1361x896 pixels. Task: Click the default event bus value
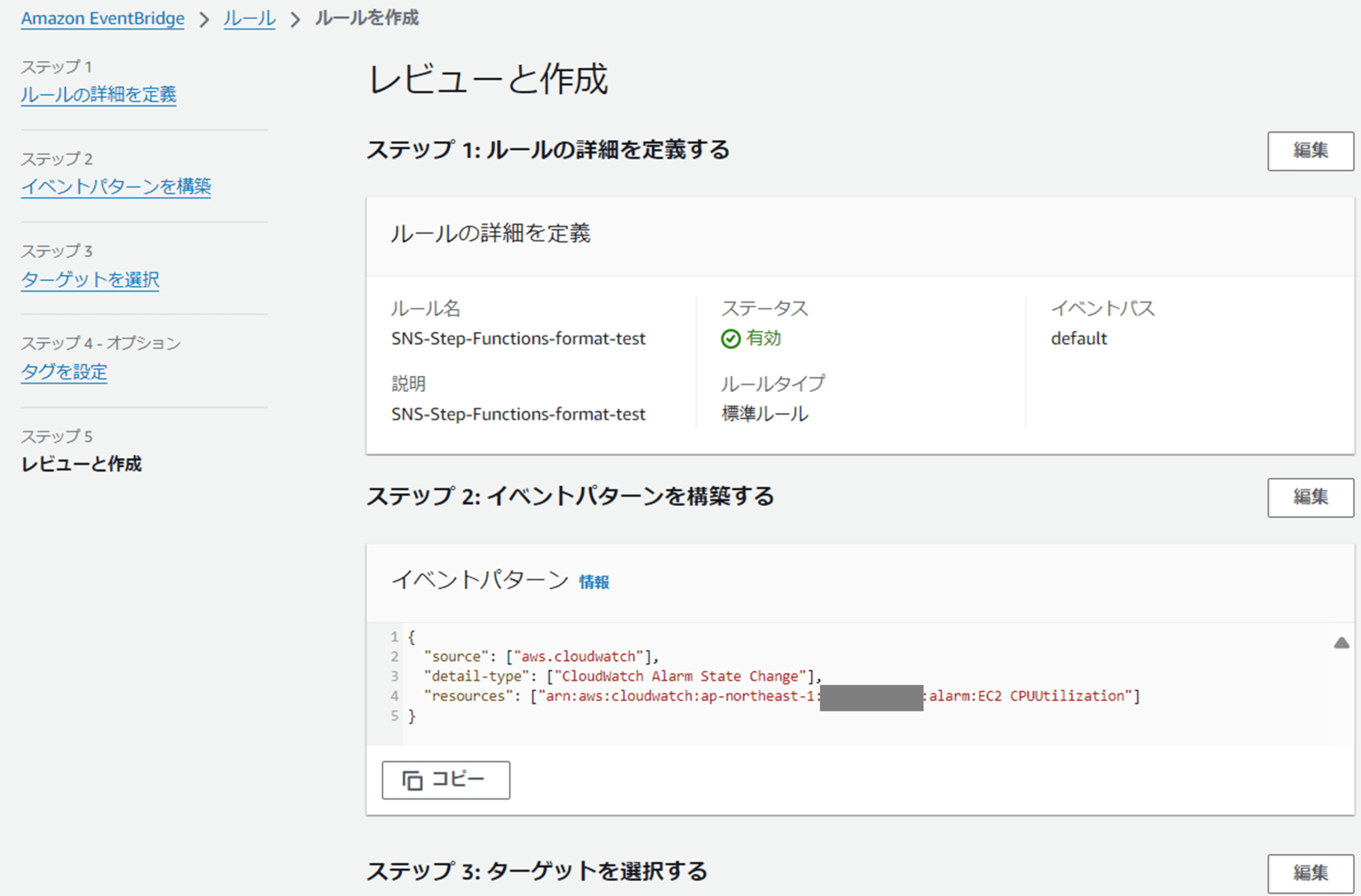tap(1079, 339)
